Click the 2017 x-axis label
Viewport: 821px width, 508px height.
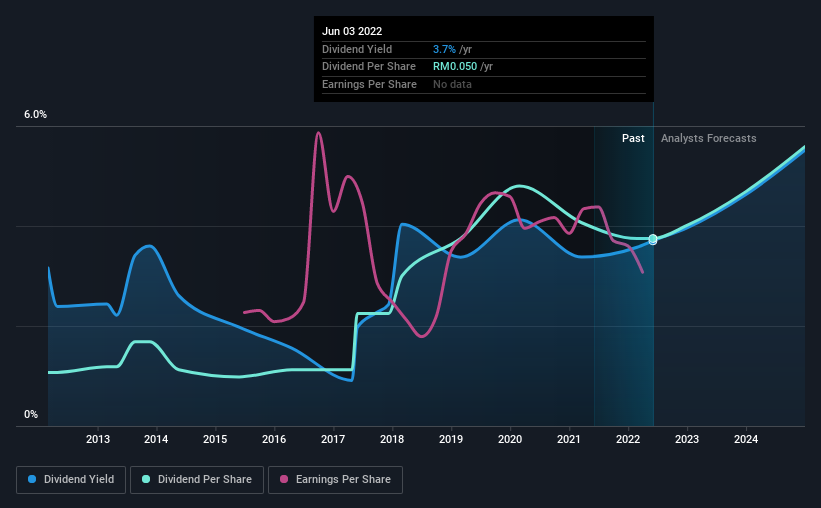pos(333,439)
